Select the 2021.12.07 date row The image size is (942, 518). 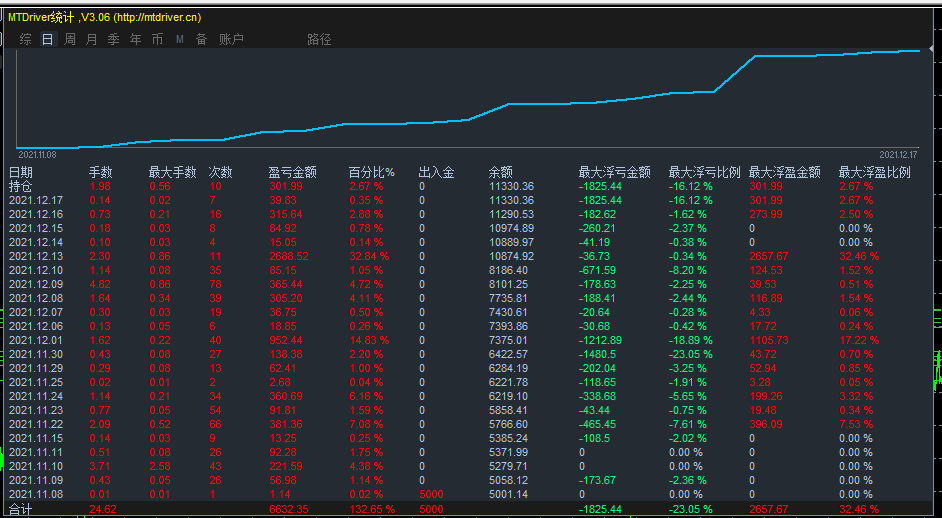pyautogui.click(x=36, y=312)
